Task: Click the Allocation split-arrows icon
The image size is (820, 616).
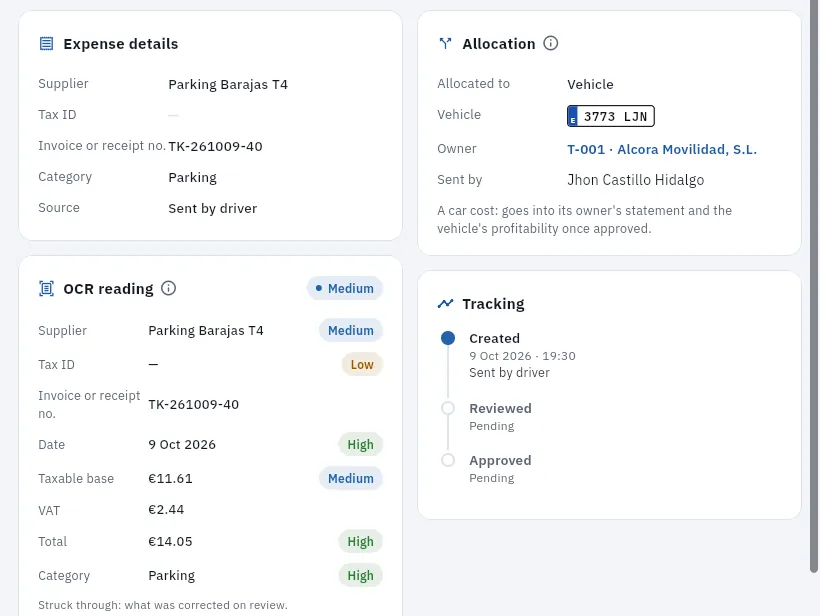Action: click(x=446, y=43)
